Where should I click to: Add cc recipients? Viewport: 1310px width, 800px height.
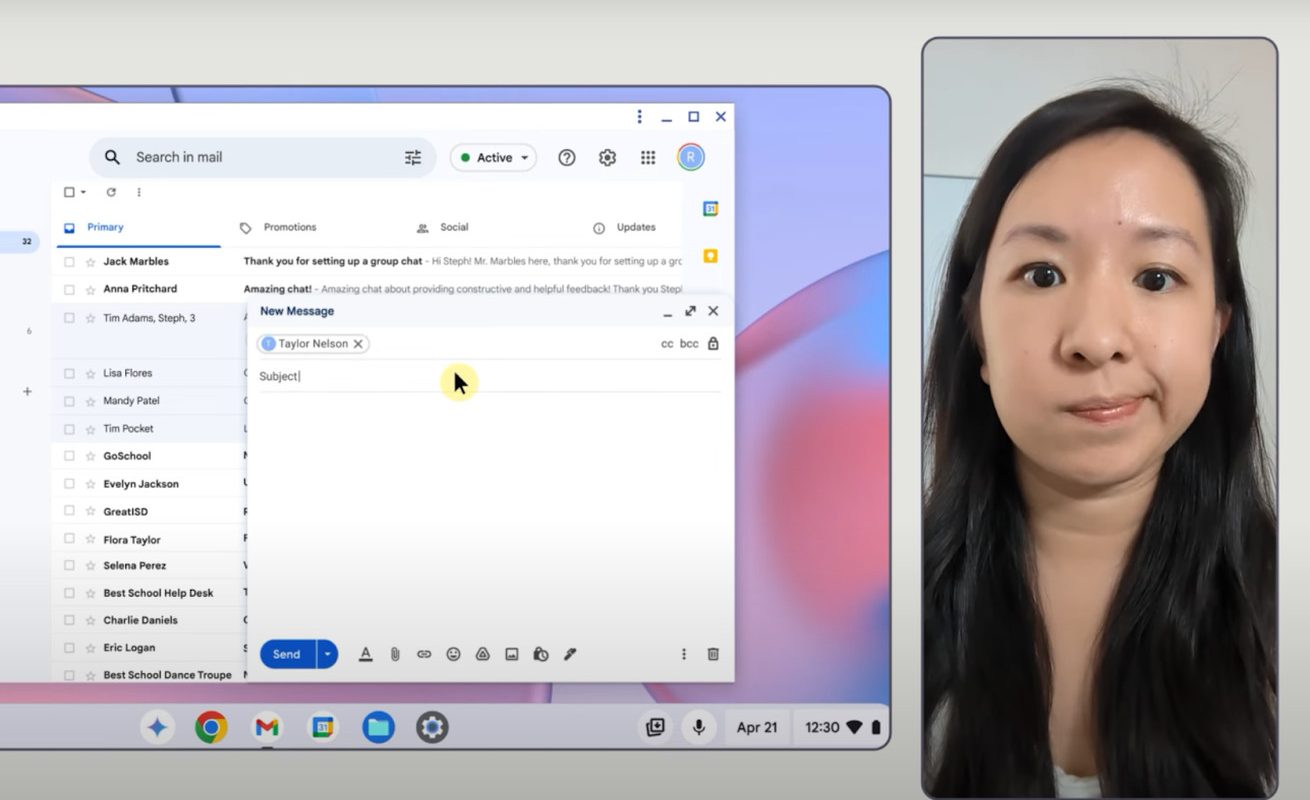667,344
